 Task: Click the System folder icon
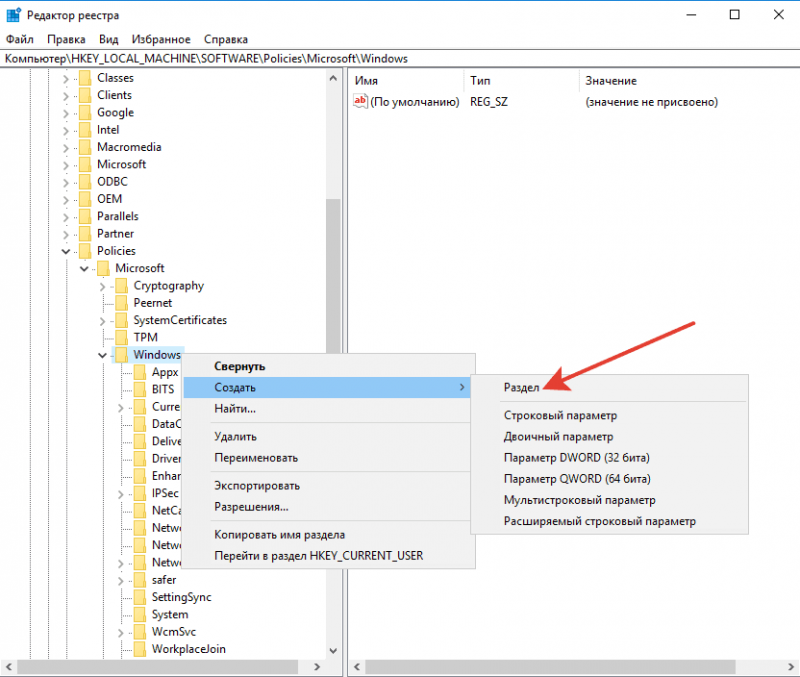pos(140,615)
